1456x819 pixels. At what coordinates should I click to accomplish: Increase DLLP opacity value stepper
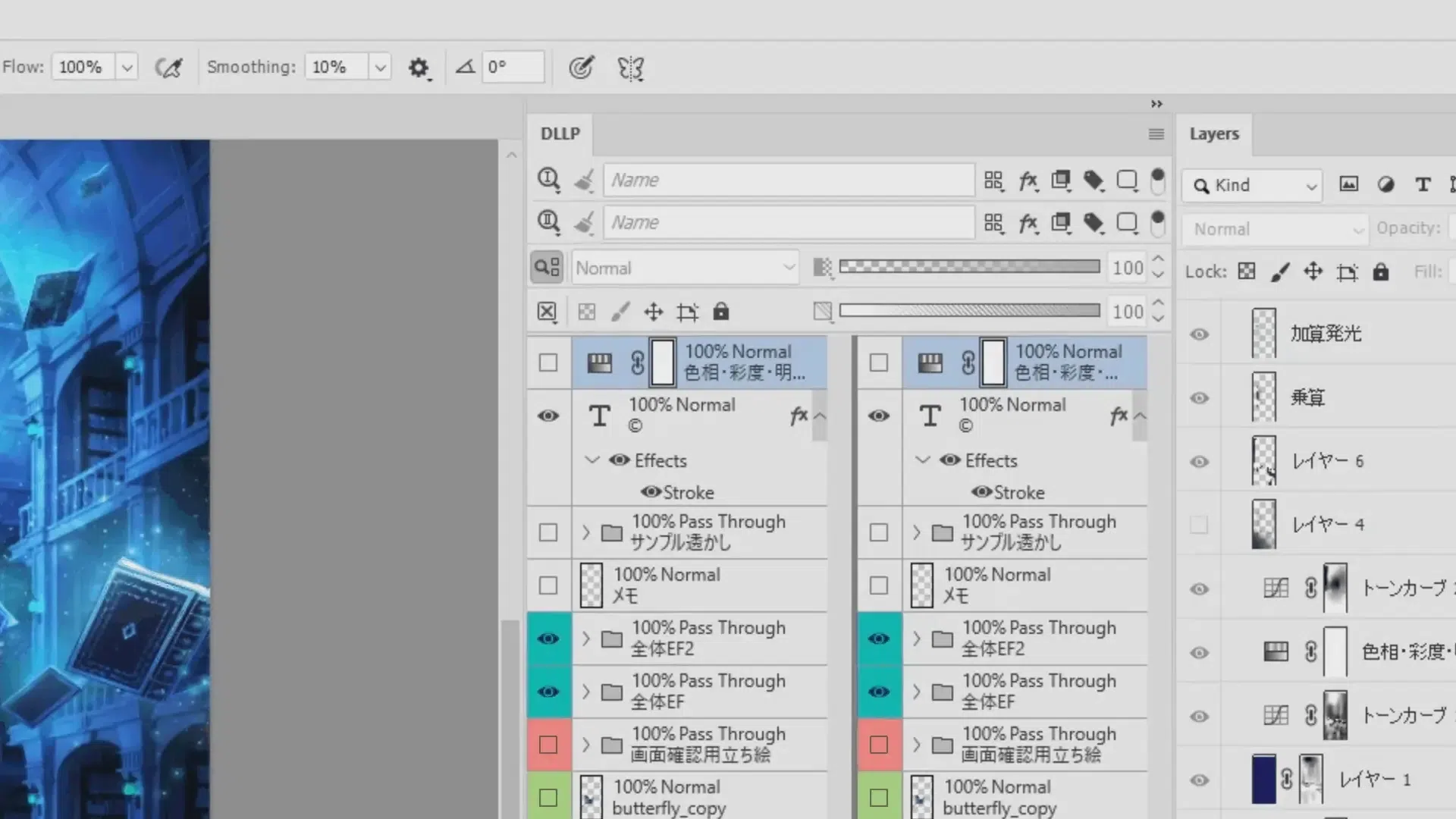coord(1157,259)
